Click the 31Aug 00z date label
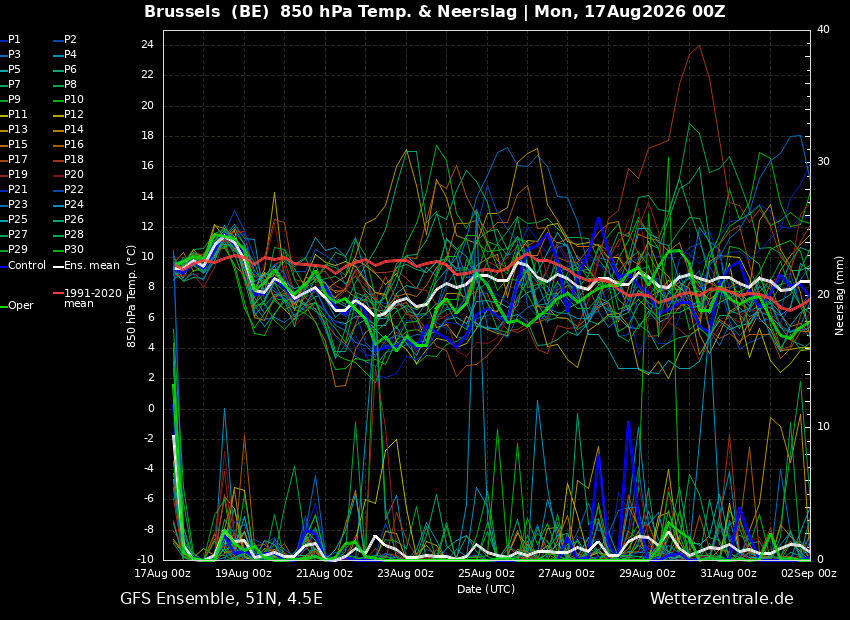Image resolution: width=850 pixels, height=620 pixels. [729, 573]
